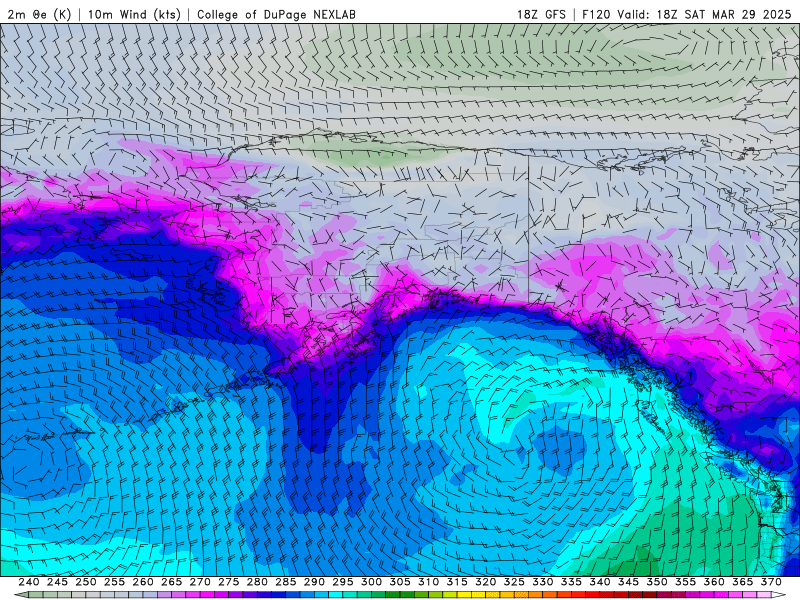Click the 340 value on the color scale
The height and width of the screenshot is (600, 800).
(600, 582)
